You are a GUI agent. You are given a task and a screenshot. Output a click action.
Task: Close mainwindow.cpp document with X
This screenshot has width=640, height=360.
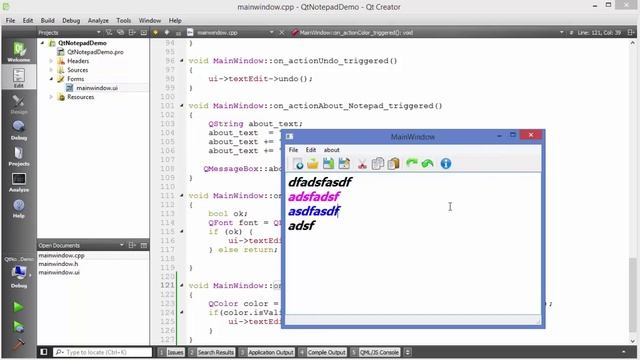click(282, 32)
